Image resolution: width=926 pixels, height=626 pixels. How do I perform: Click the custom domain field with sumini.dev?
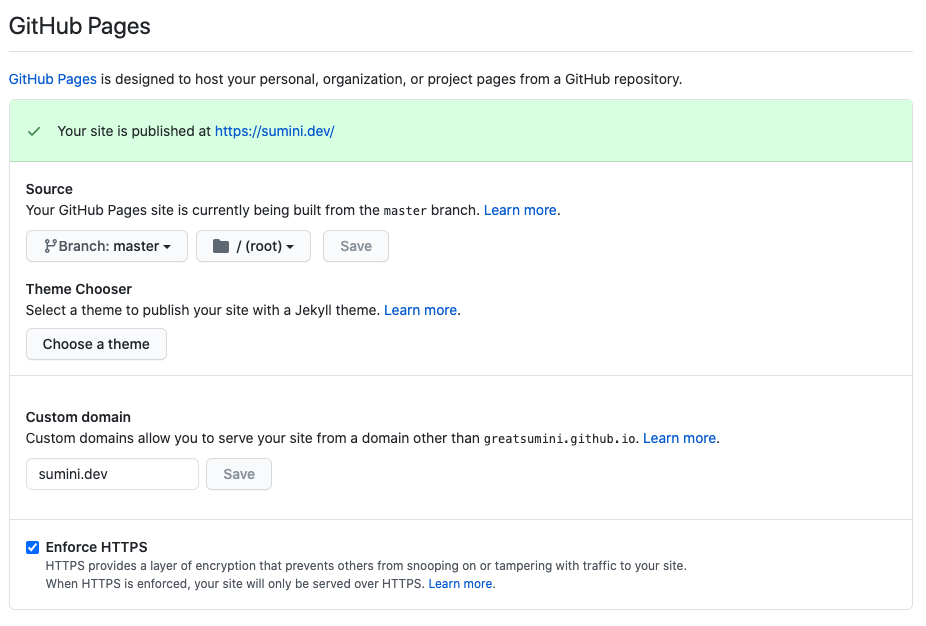(112, 474)
